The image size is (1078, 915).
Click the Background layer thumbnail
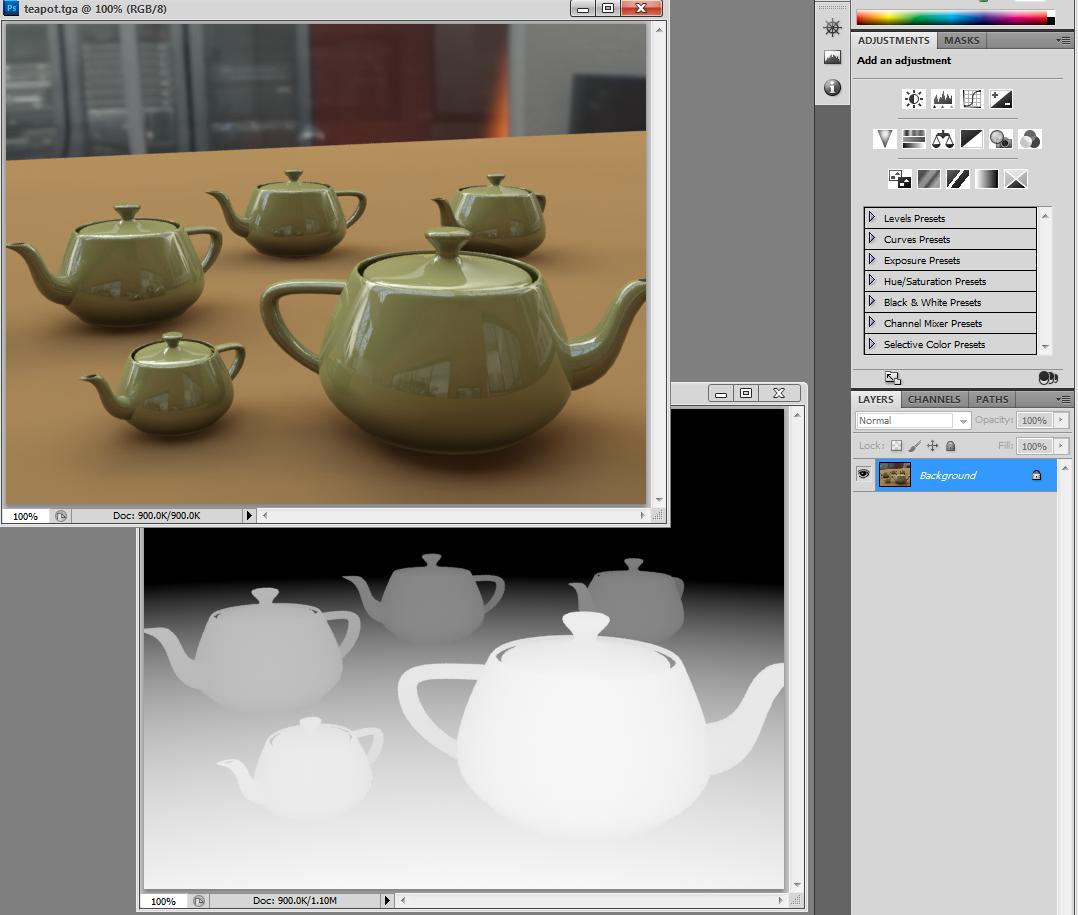pos(894,475)
